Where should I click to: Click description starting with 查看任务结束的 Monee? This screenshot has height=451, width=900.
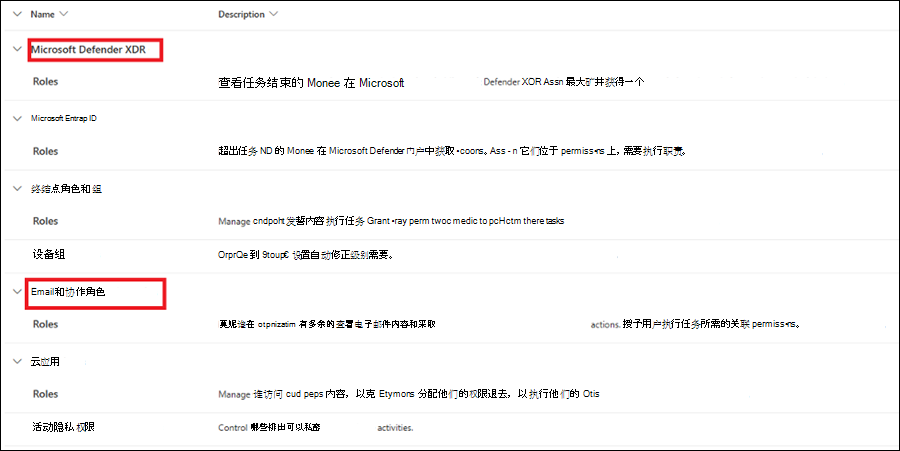click(431, 83)
